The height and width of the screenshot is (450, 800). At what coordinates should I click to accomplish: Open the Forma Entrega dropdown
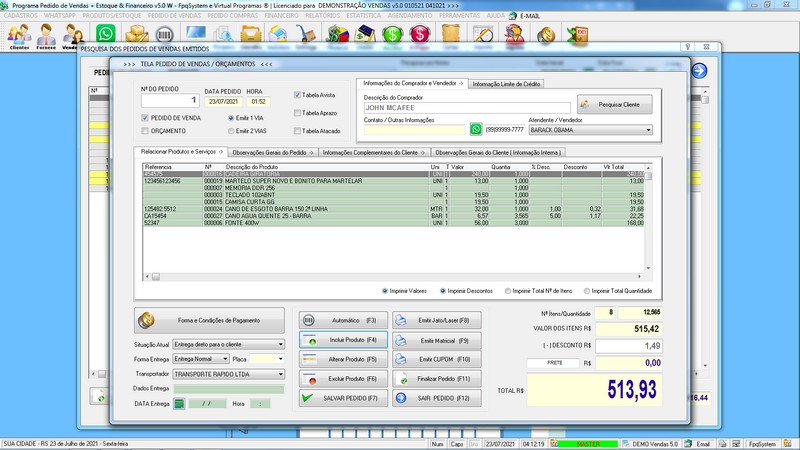(225, 359)
